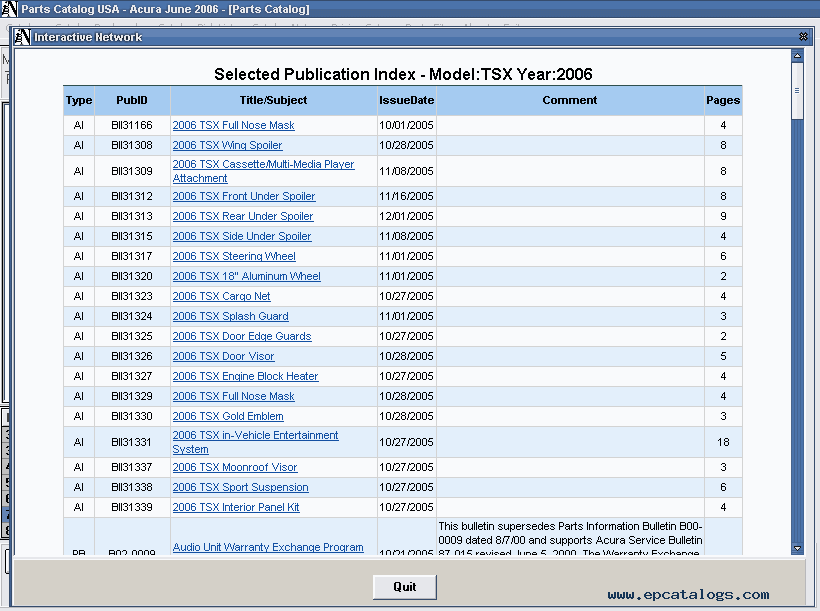Click the Selected Publication Index heading
The width and height of the screenshot is (820, 611).
click(403, 74)
